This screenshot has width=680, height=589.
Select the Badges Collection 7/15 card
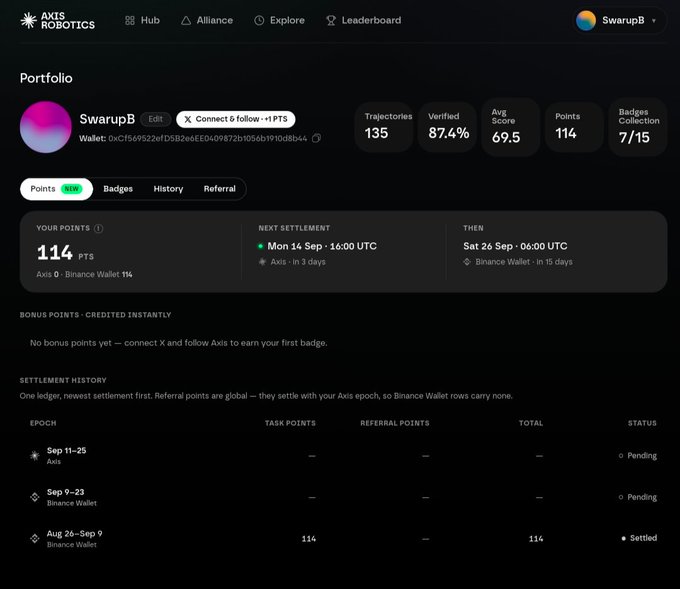tap(638, 127)
